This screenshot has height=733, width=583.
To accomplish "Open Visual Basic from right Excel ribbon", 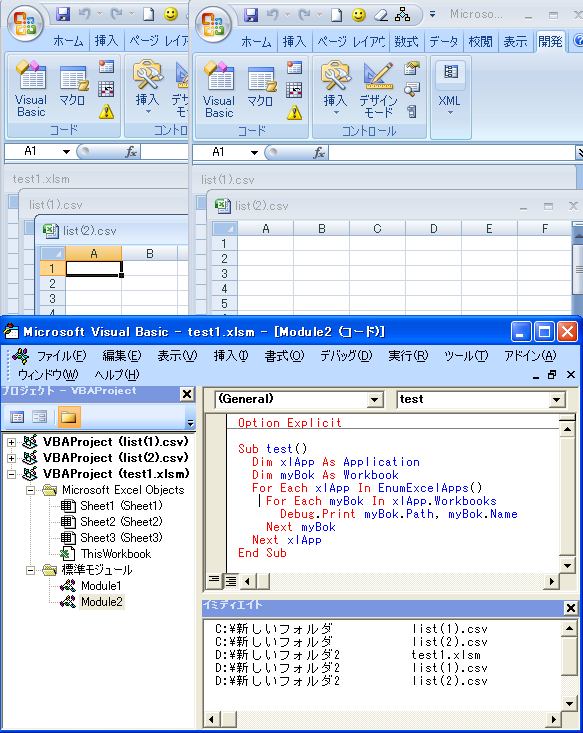I will 219,89.
